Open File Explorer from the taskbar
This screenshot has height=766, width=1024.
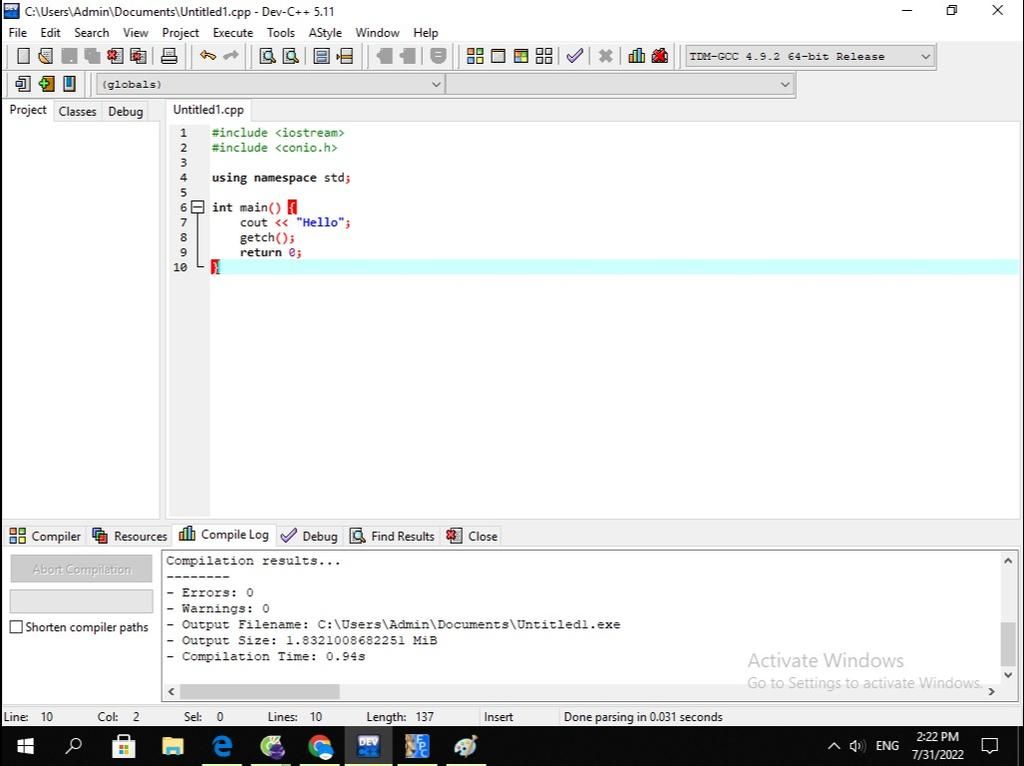[172, 746]
